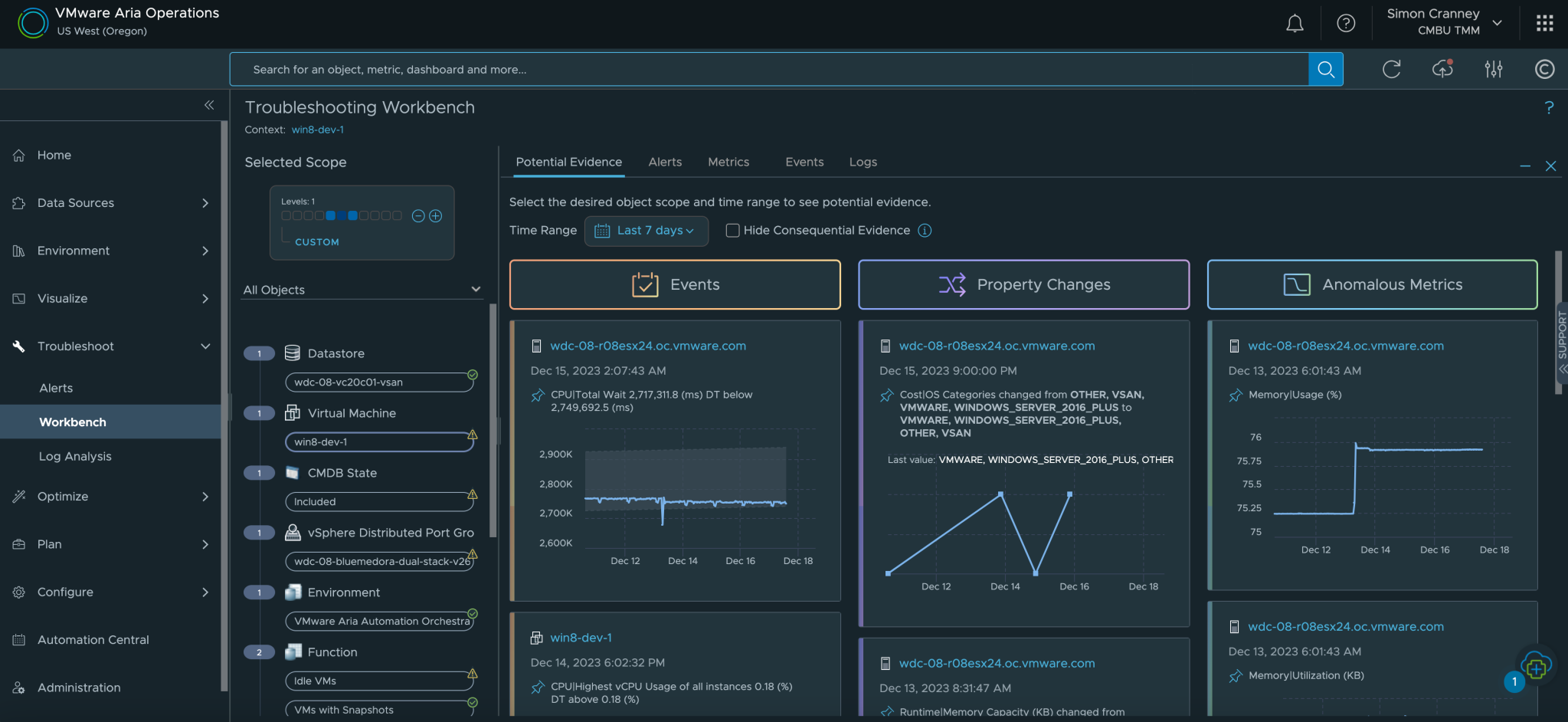Enable Hide Consequential Evidence
The image size is (1568, 722).
[732, 230]
